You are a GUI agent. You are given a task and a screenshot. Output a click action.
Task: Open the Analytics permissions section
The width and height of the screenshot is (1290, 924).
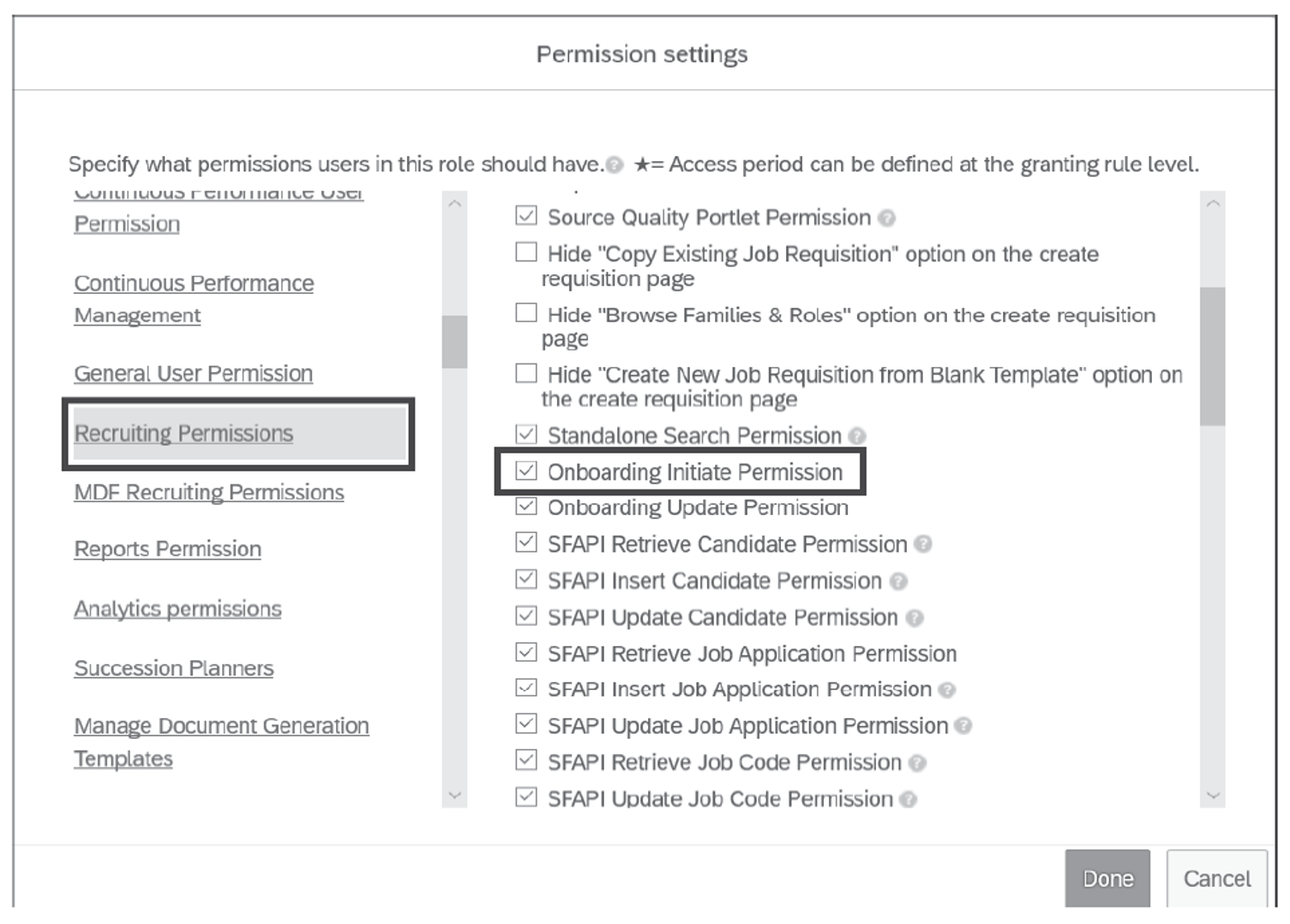coord(177,609)
